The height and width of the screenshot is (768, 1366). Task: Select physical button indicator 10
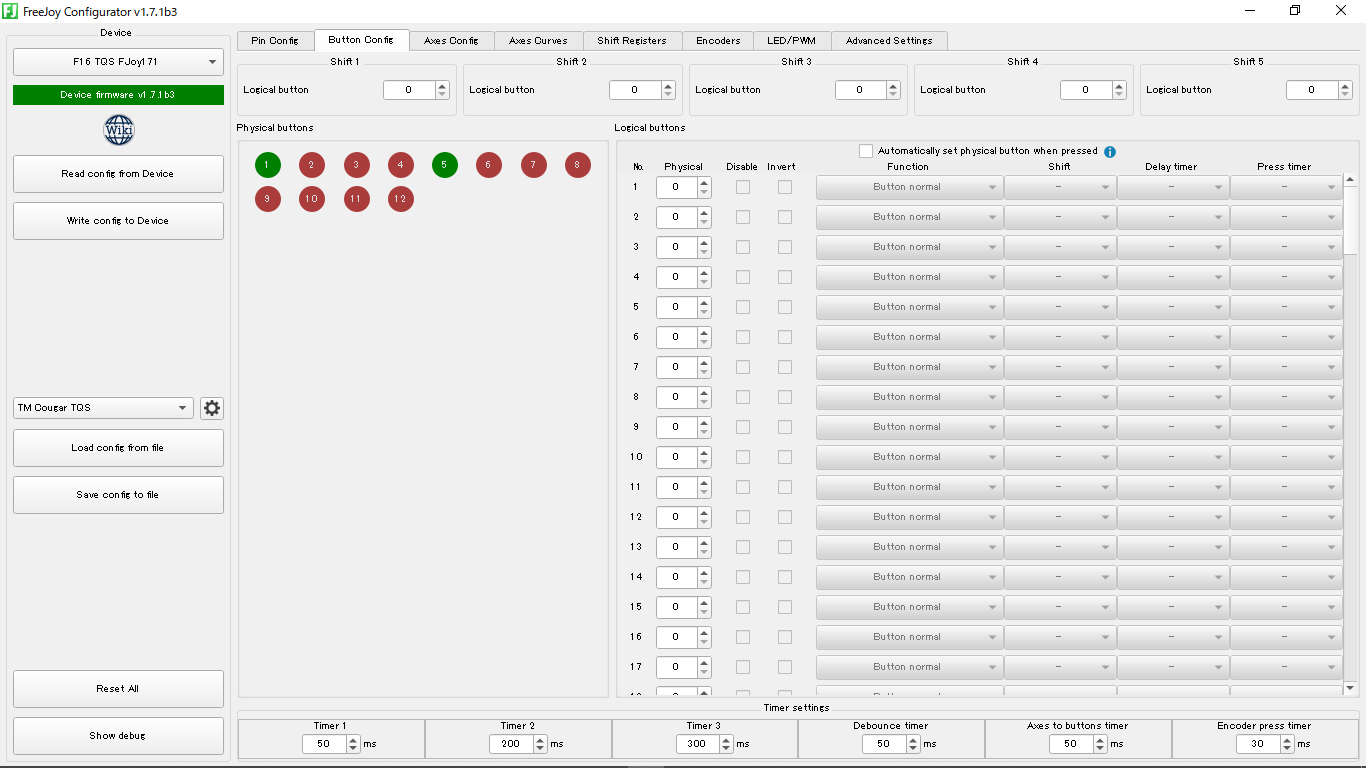click(x=312, y=198)
